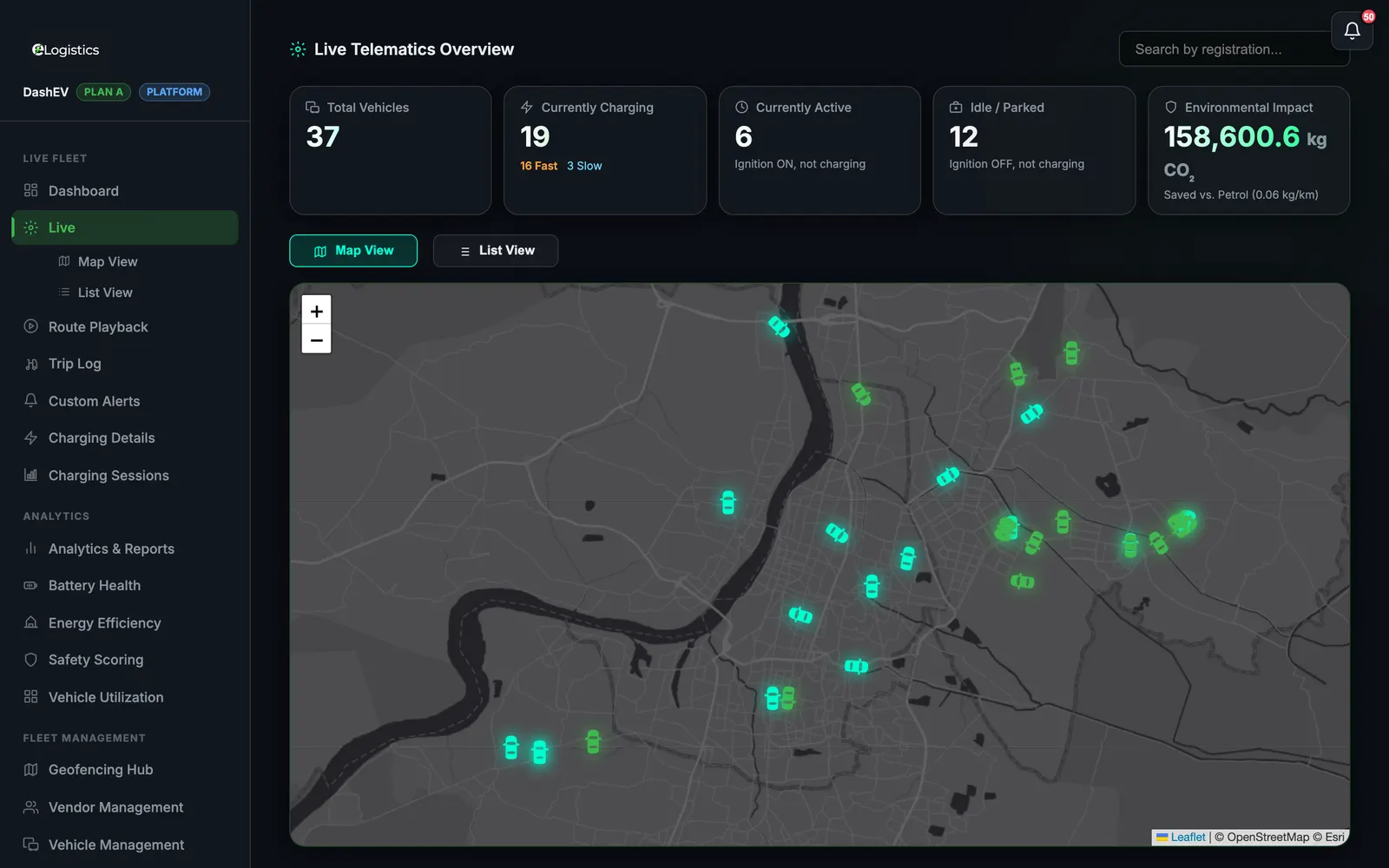Click 'Ignition ON, not charging' text
Screen dimensions: 1389x868
800,164
